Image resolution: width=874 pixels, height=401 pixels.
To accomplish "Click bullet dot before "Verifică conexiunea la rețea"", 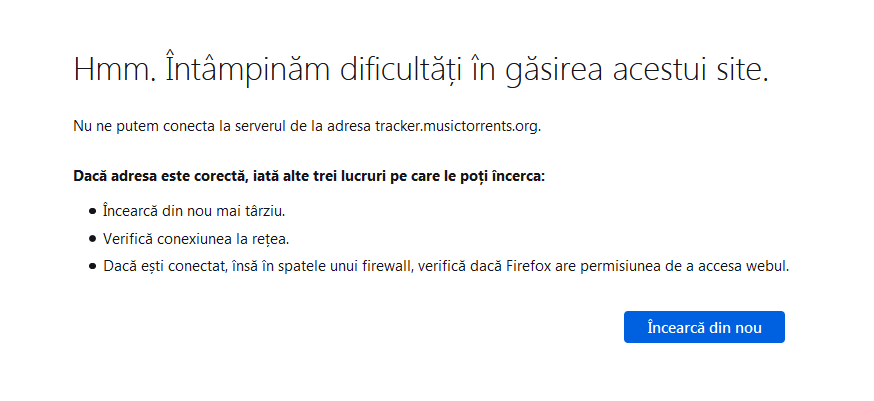I will (x=93, y=239).
